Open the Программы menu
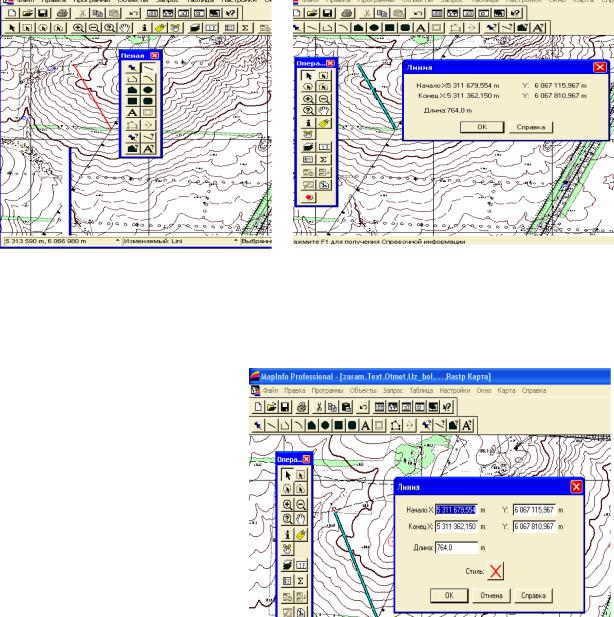The height and width of the screenshot is (617, 614). coord(327,390)
